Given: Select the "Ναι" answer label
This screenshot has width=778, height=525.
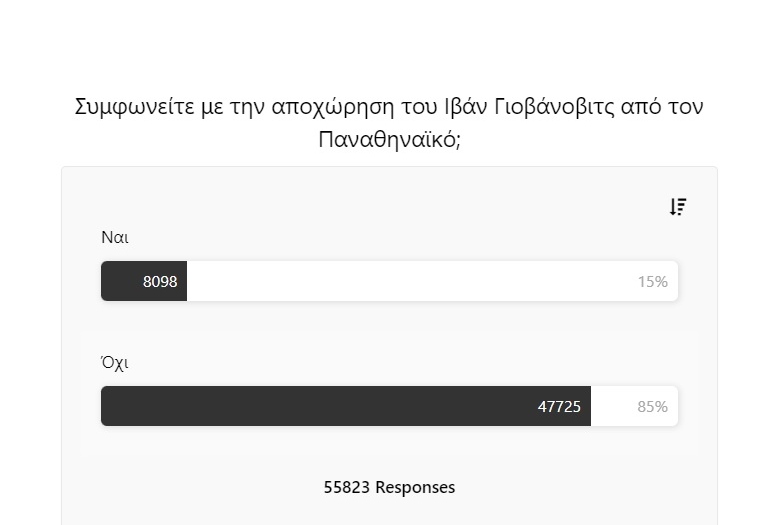Looking at the screenshot, I should [x=115, y=238].
